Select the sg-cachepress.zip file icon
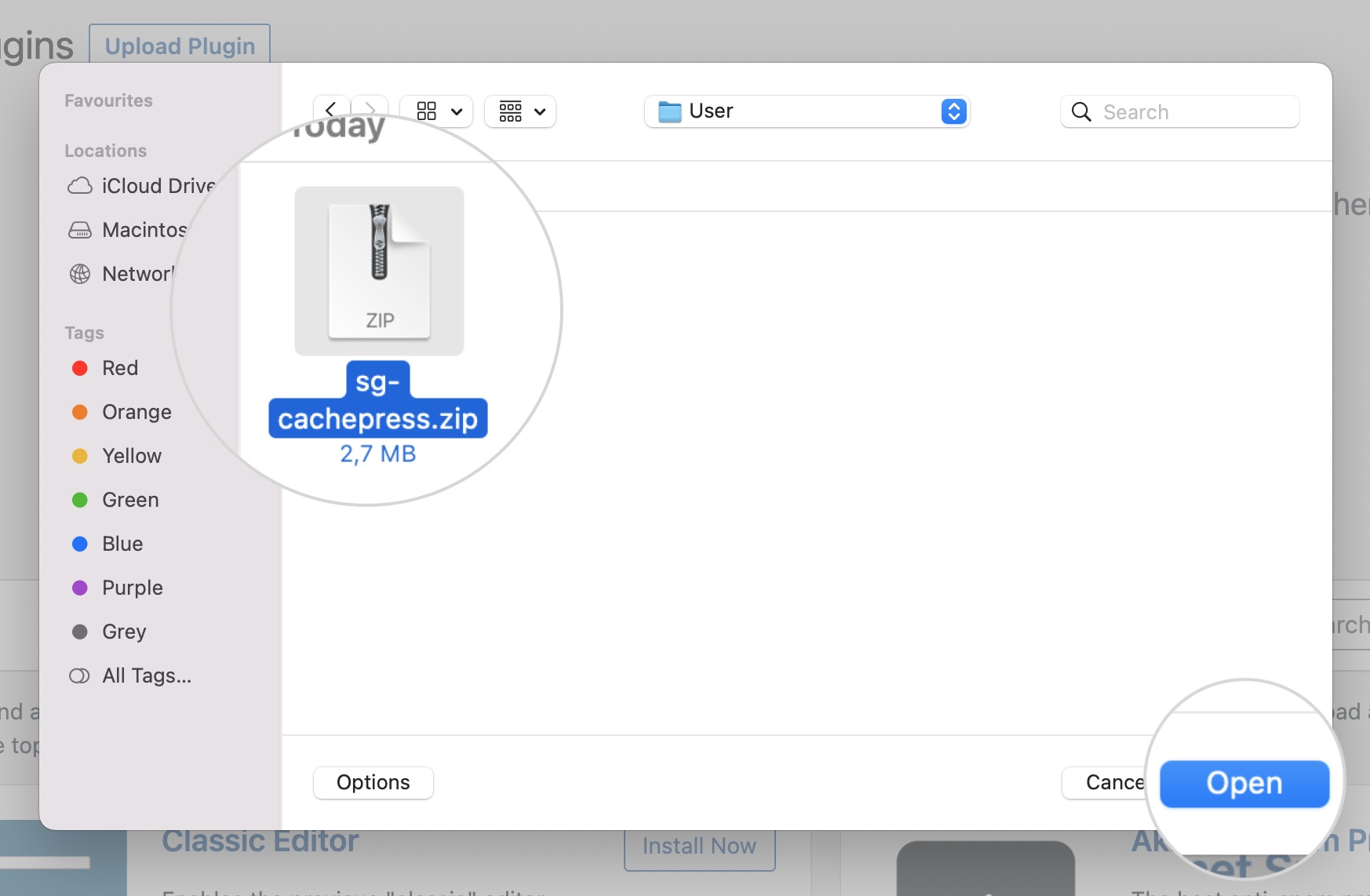The width and height of the screenshot is (1370, 896). tap(379, 271)
